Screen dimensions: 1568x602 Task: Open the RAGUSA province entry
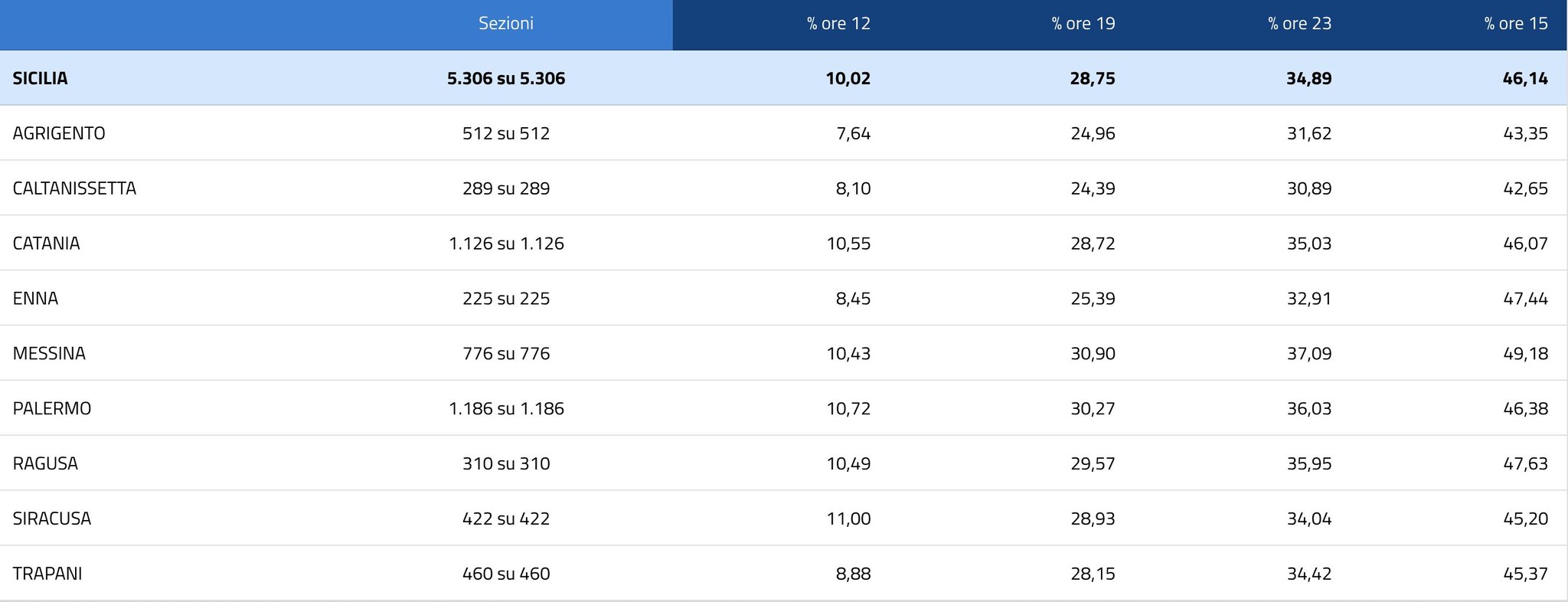45,464
